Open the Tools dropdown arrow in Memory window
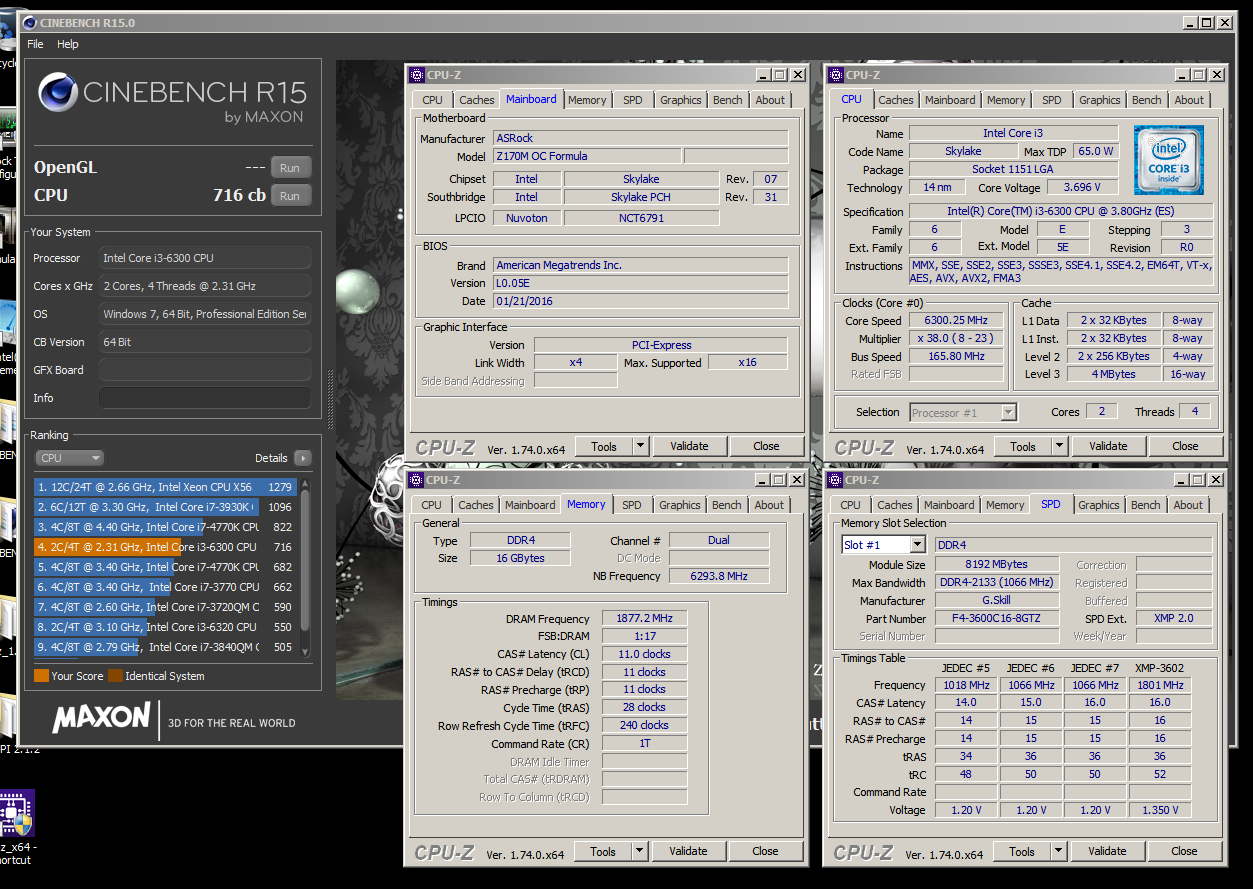This screenshot has height=889, width=1253. click(x=640, y=851)
